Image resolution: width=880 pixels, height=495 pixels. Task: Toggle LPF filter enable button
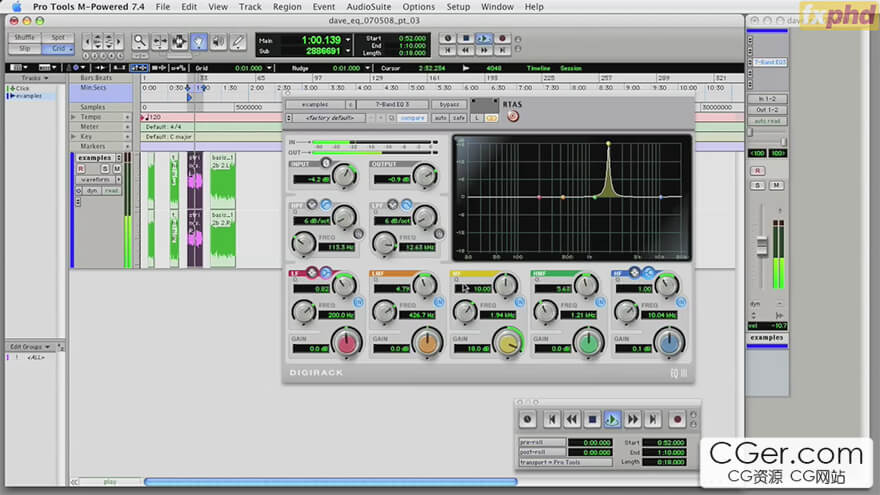(x=439, y=233)
